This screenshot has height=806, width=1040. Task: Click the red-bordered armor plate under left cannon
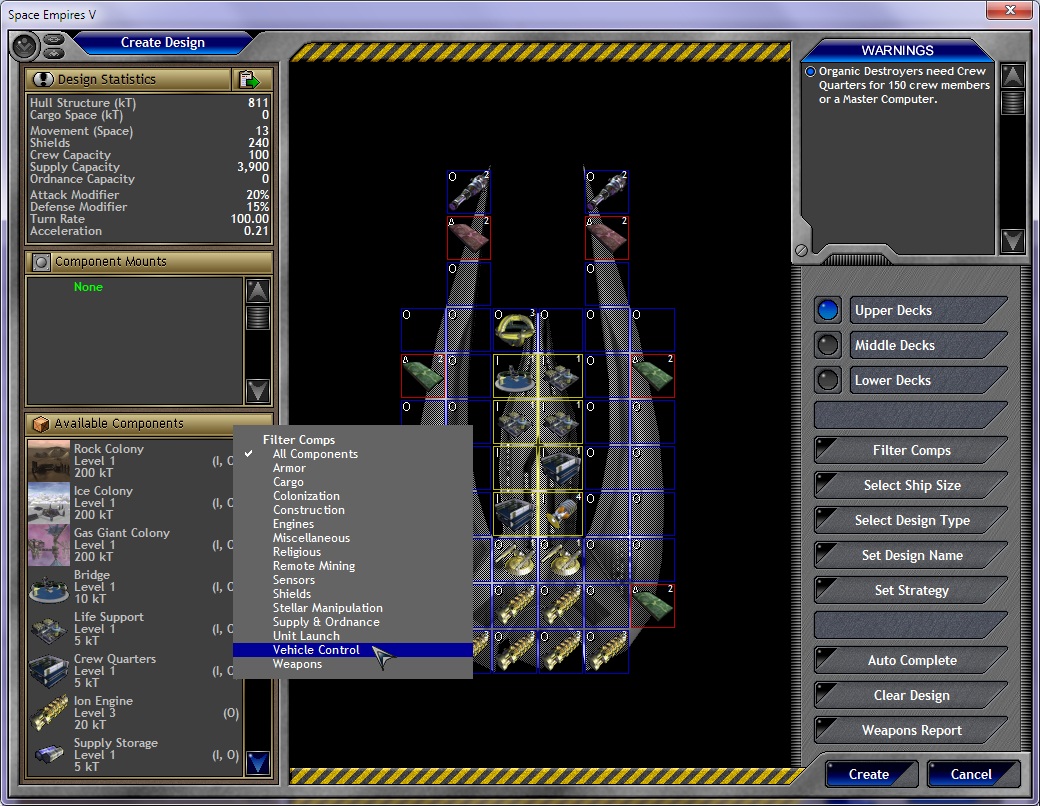click(x=469, y=237)
